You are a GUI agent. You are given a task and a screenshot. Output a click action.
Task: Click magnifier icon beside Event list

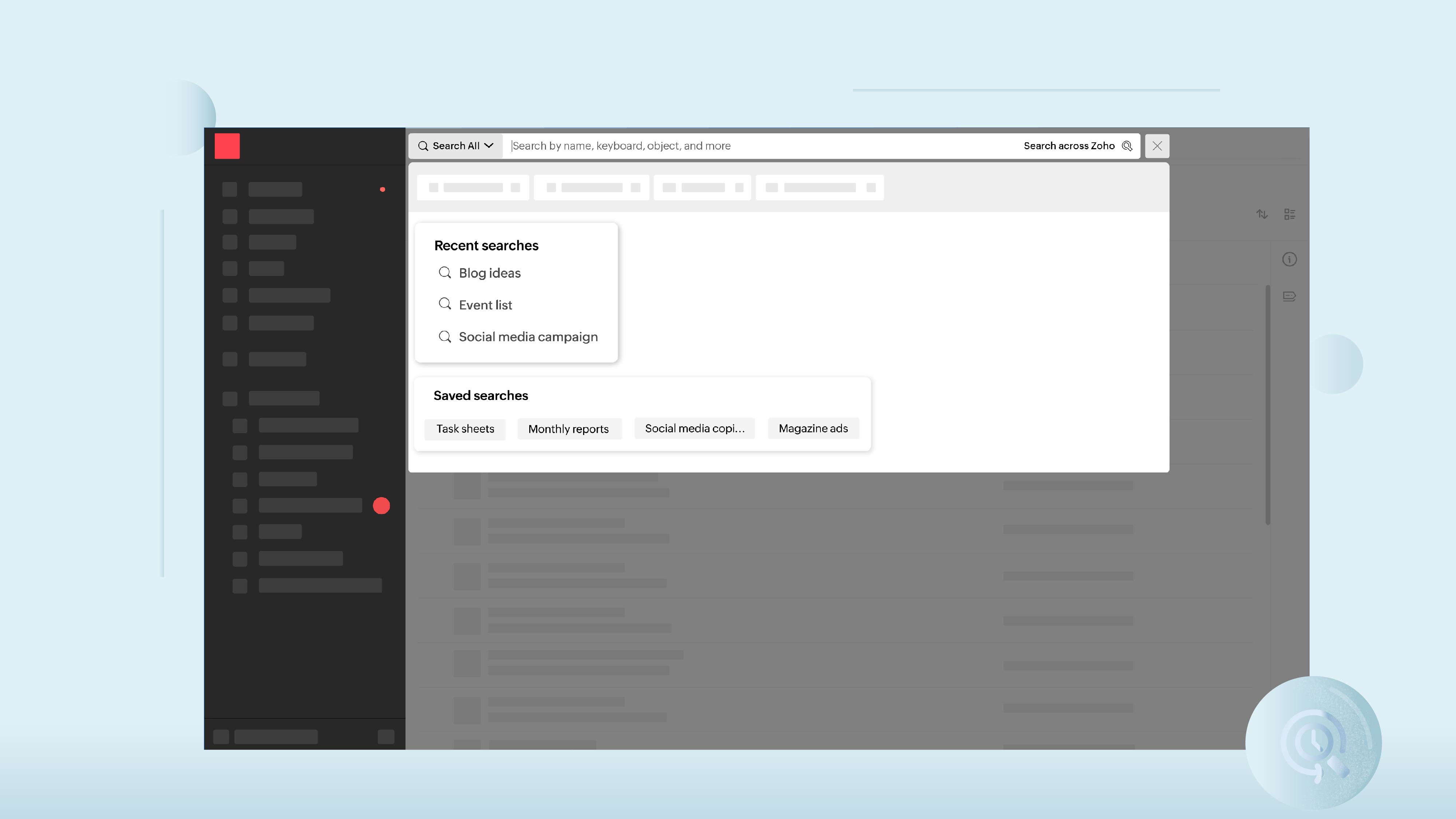click(445, 304)
